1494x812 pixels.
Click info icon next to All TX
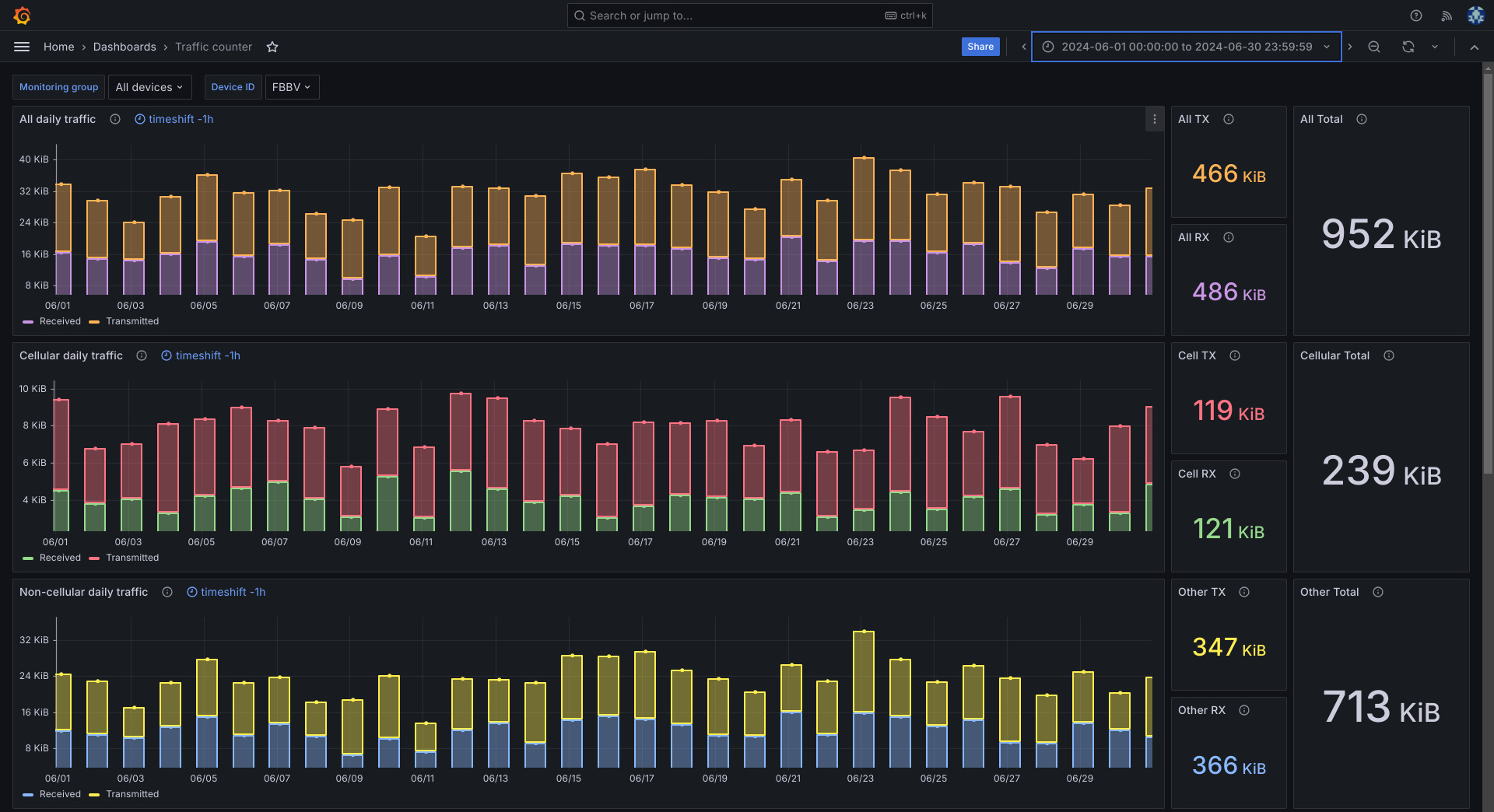[1229, 119]
